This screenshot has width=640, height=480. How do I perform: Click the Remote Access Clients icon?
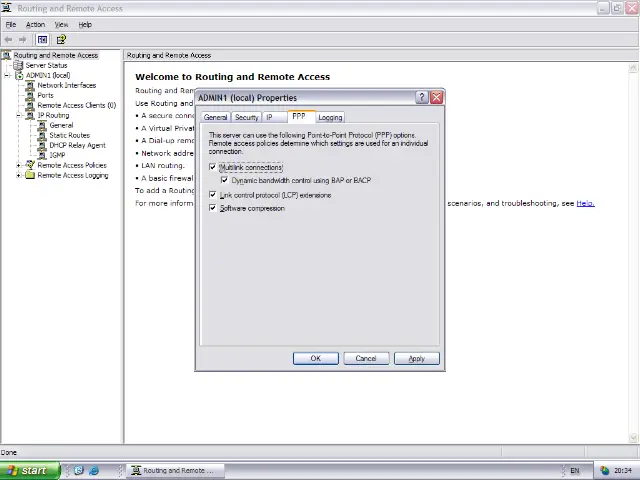point(30,105)
